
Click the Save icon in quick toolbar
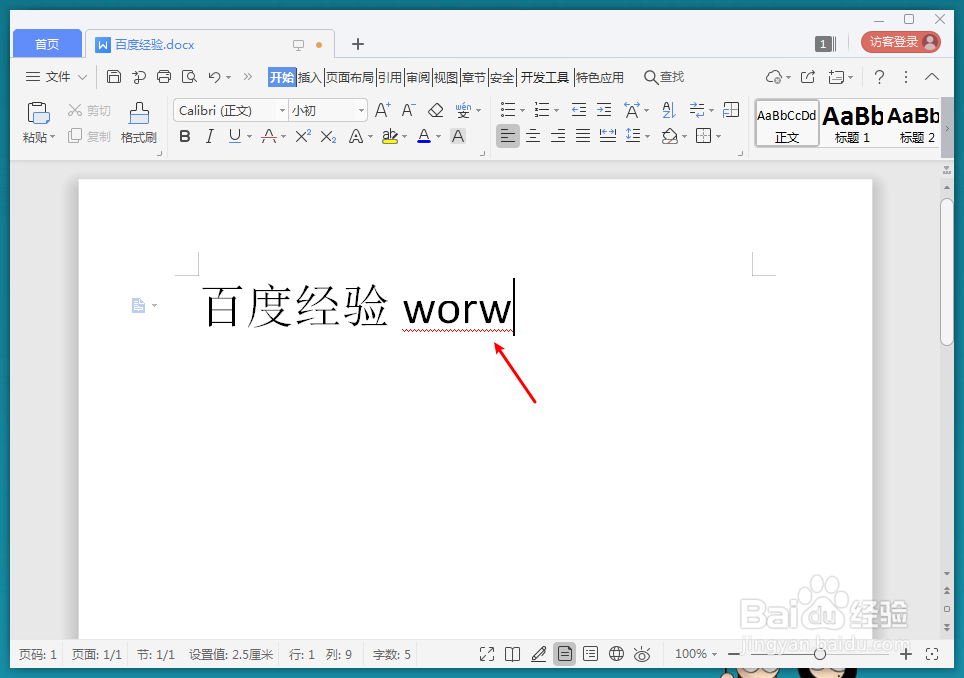tap(114, 77)
